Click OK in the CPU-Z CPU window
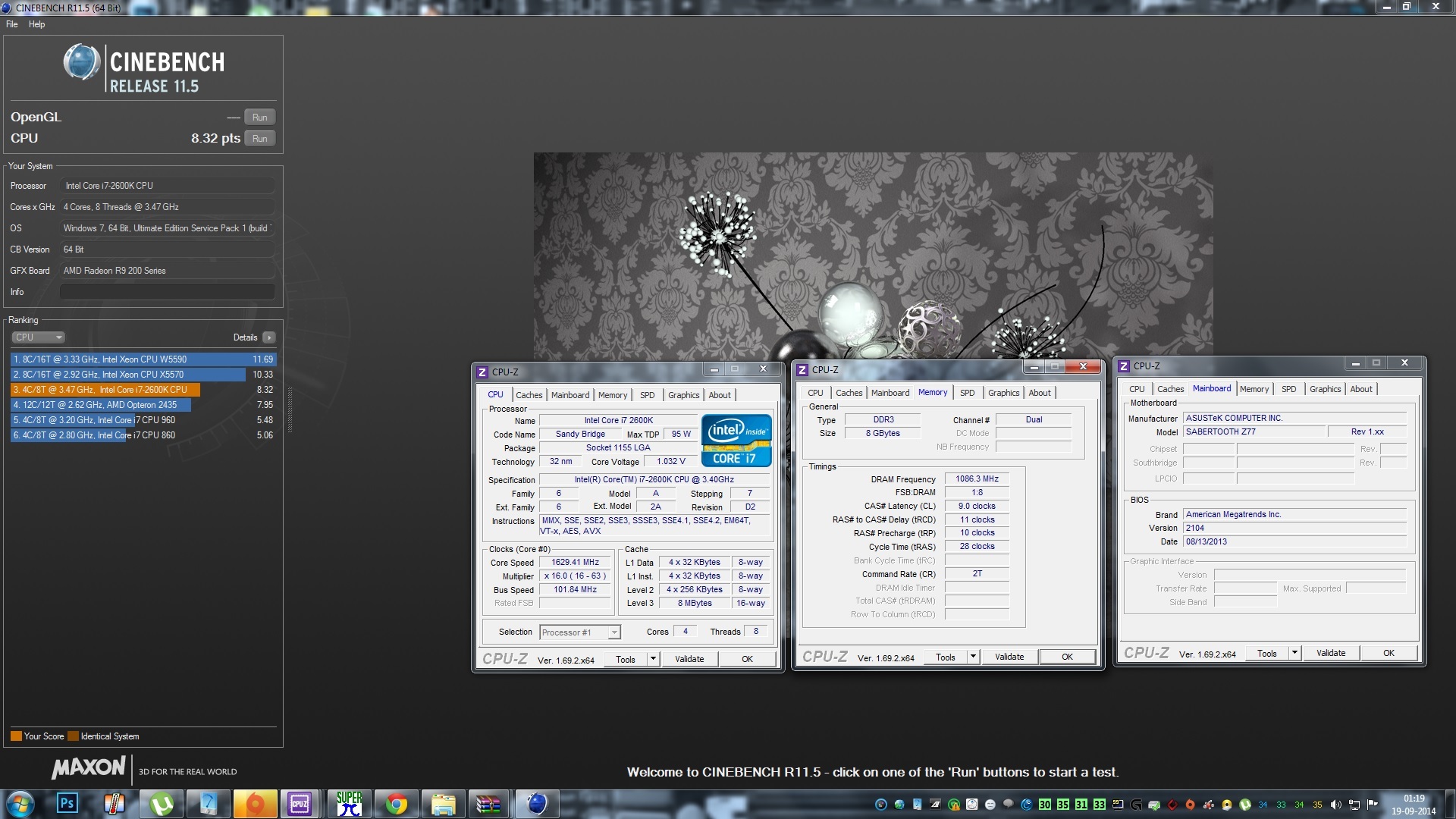Screen dimensions: 1456x819 pyautogui.click(x=747, y=659)
